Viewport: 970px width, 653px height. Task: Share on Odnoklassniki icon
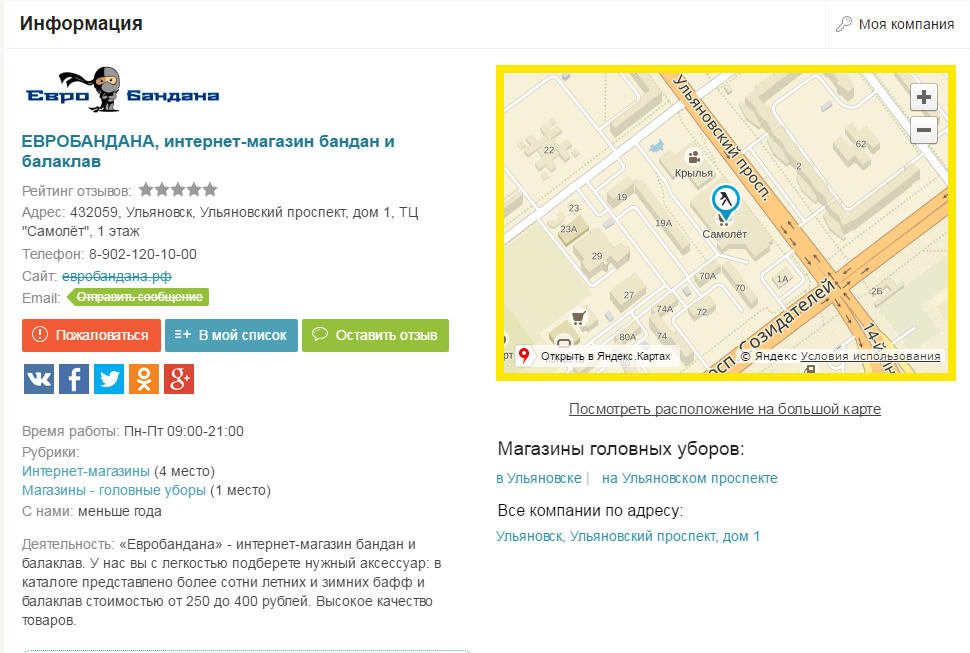(144, 378)
